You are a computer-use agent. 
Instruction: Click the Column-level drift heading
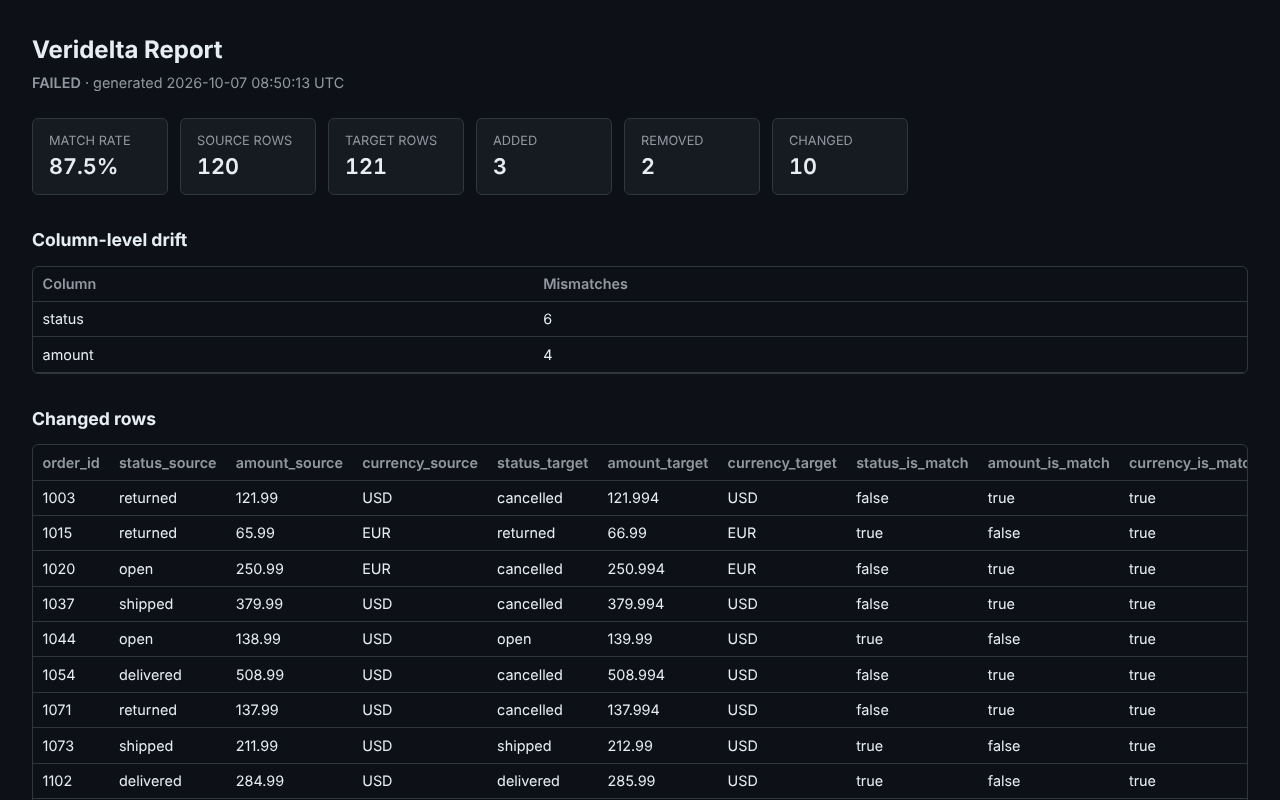click(109, 240)
